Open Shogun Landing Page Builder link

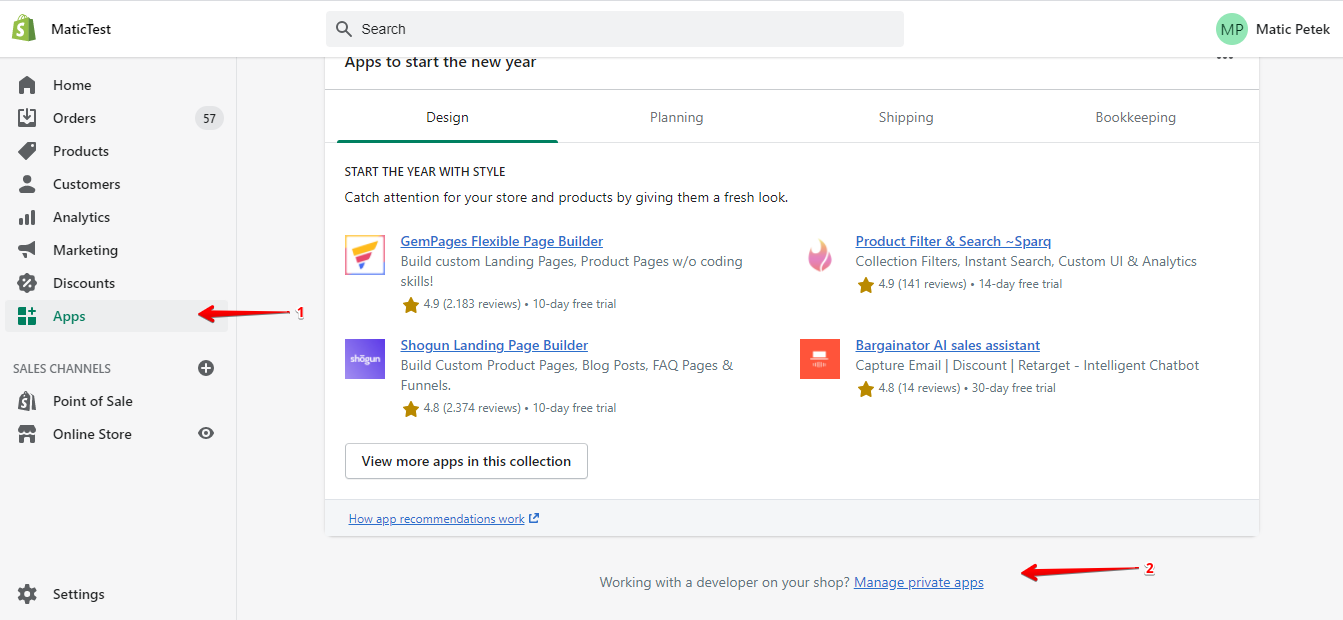(494, 345)
